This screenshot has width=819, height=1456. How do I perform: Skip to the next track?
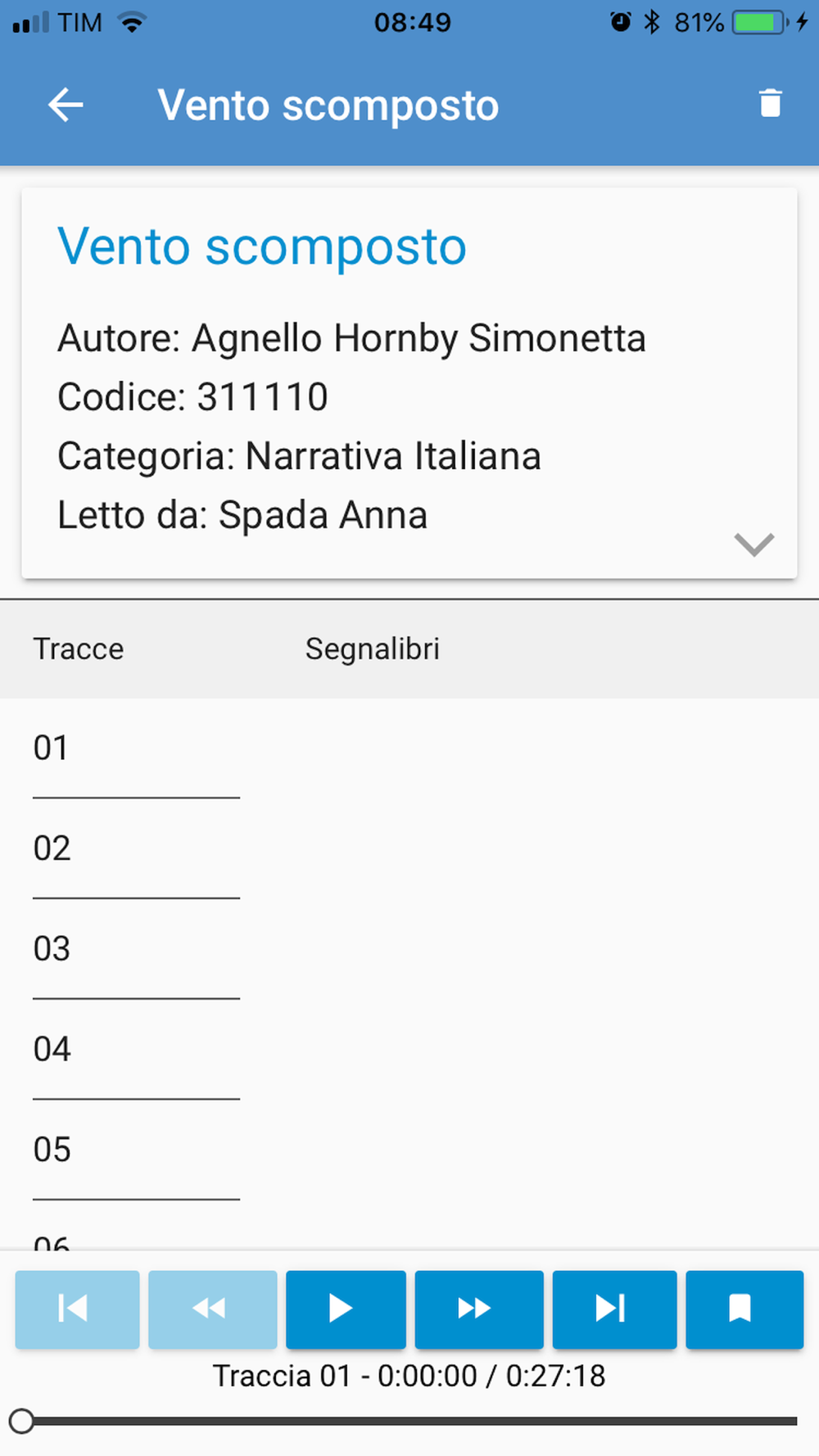click(x=614, y=1309)
